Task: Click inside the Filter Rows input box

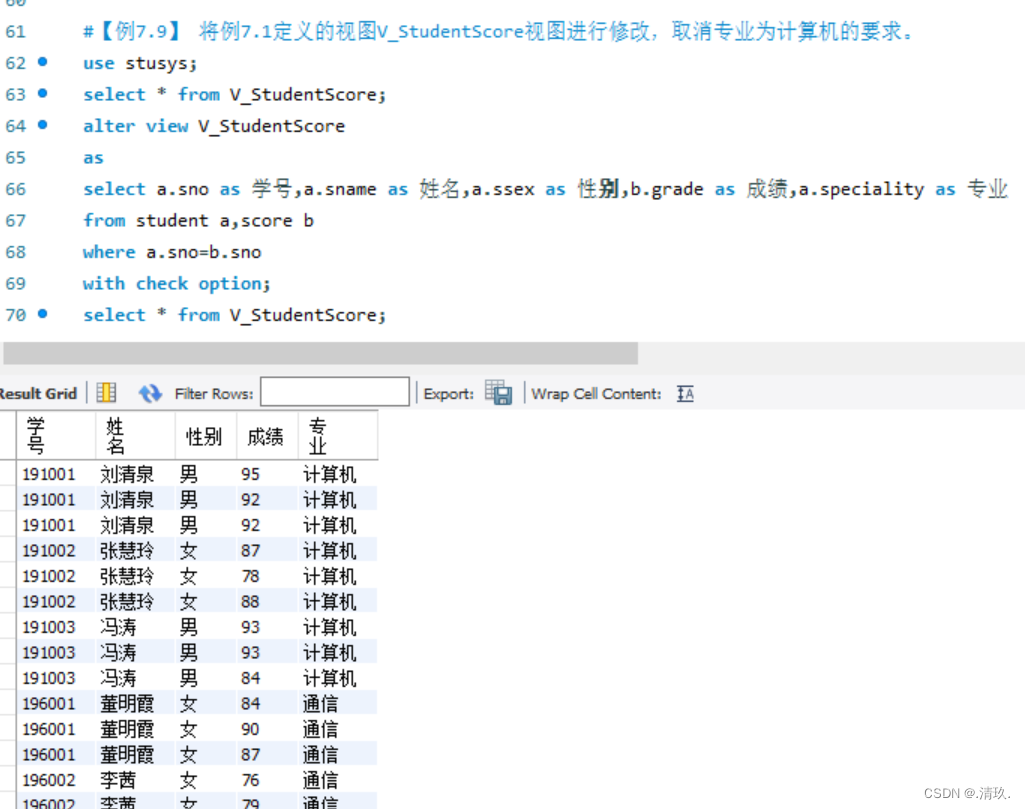Action: (x=334, y=391)
